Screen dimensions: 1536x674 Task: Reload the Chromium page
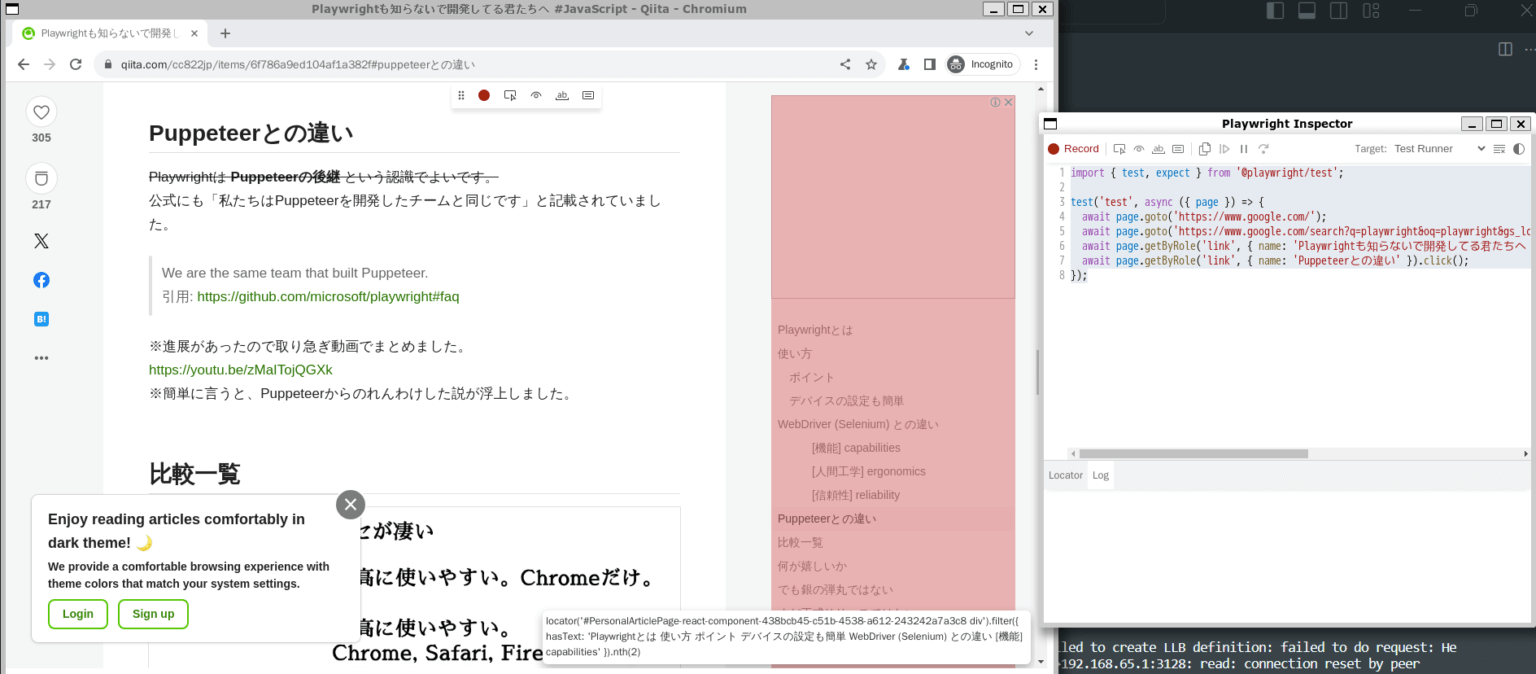click(75, 64)
